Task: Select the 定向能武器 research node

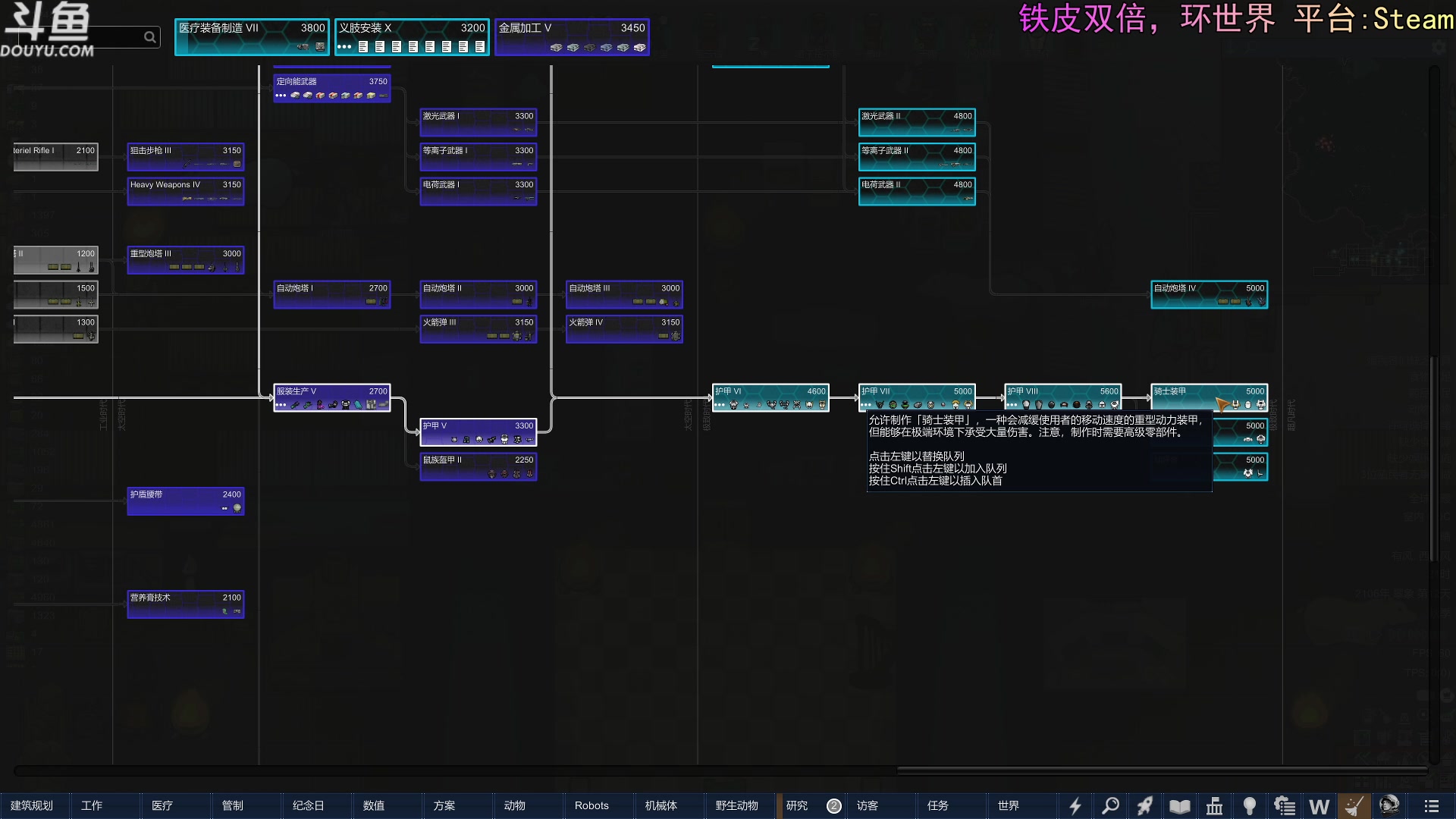Action: point(332,88)
